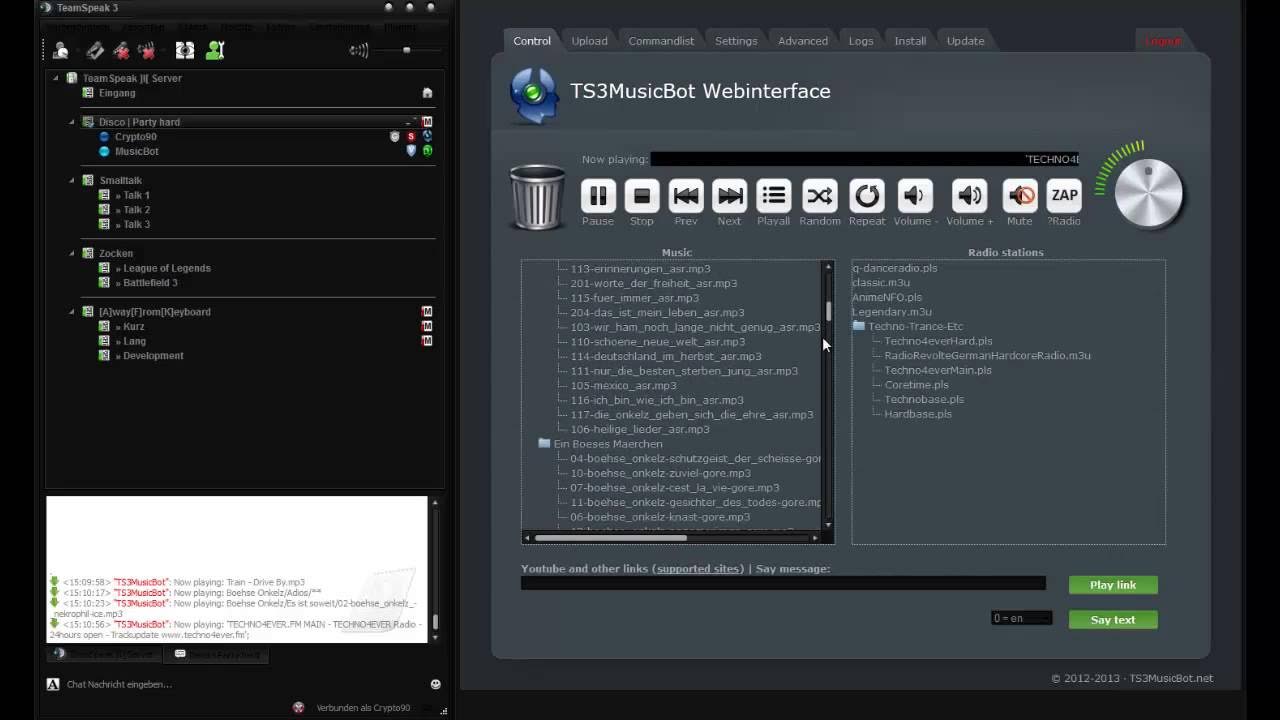Skip to next track with Next
This screenshot has width=1280, height=720.
click(730, 196)
